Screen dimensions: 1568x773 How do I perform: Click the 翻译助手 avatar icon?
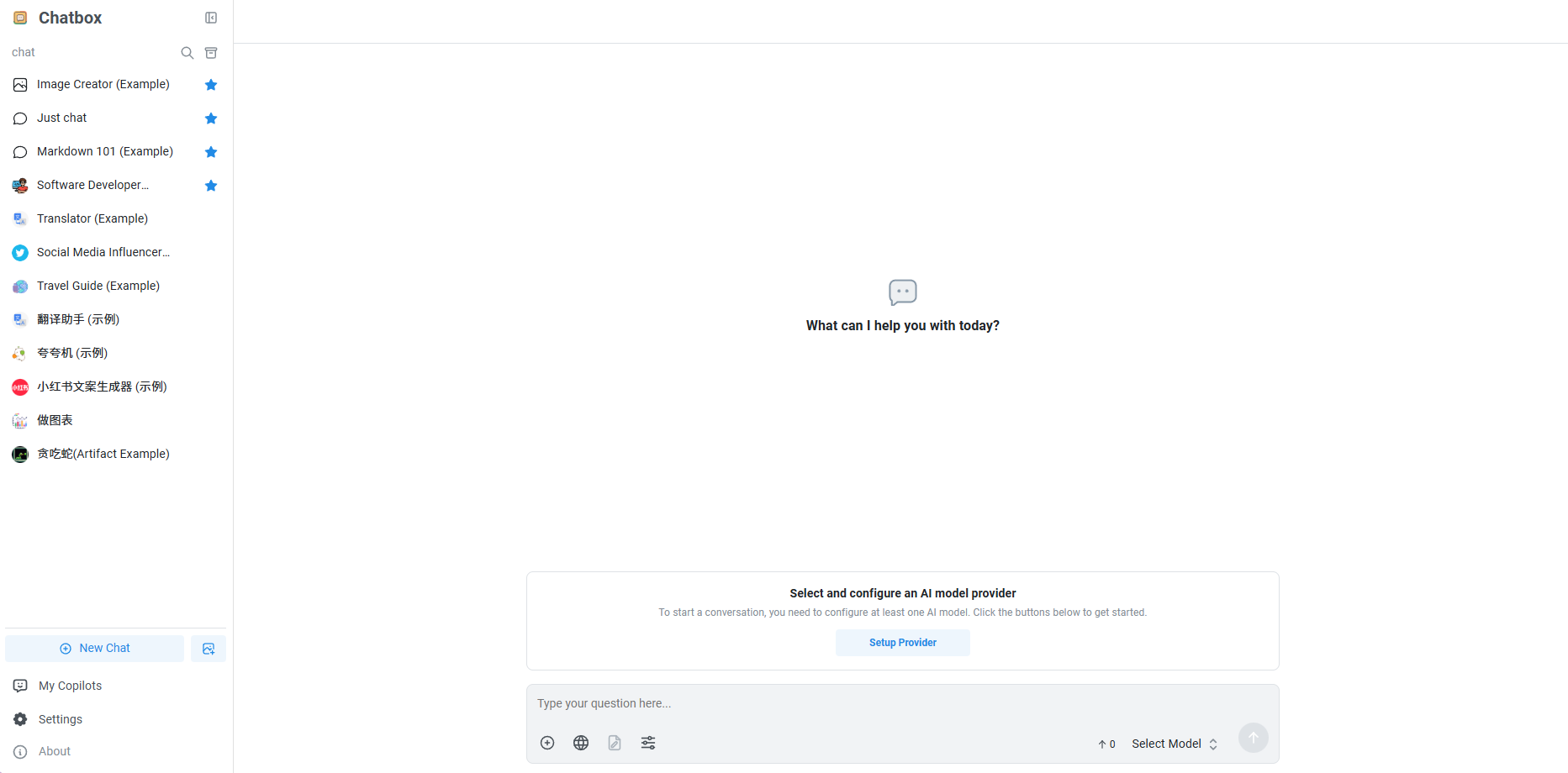point(20,320)
